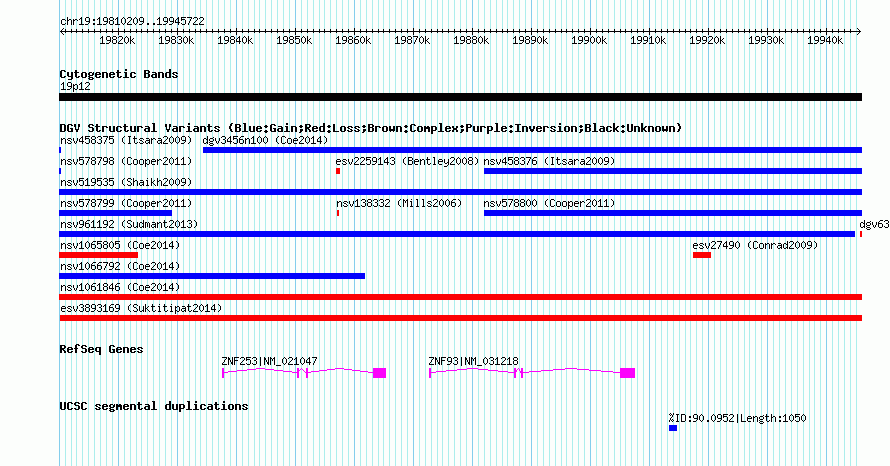Image resolution: width=890 pixels, height=466 pixels.
Task: Open variant nsv961192 (Sudmant2013) label
Action: pos(129,224)
